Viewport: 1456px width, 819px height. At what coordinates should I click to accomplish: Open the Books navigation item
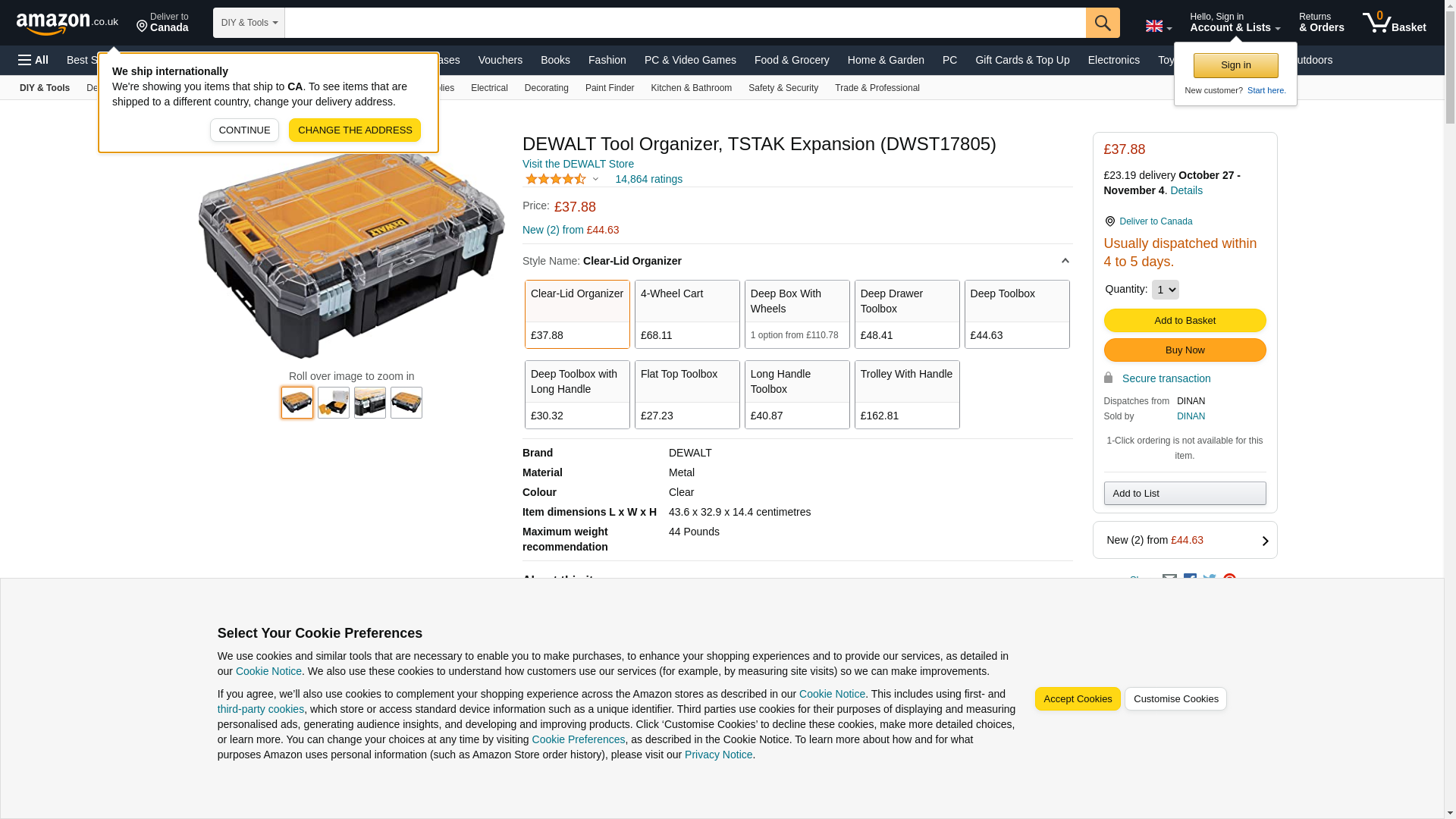[555, 60]
